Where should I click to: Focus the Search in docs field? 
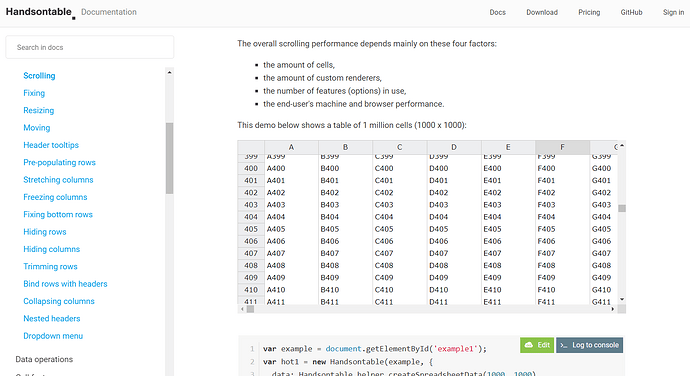(x=90, y=47)
